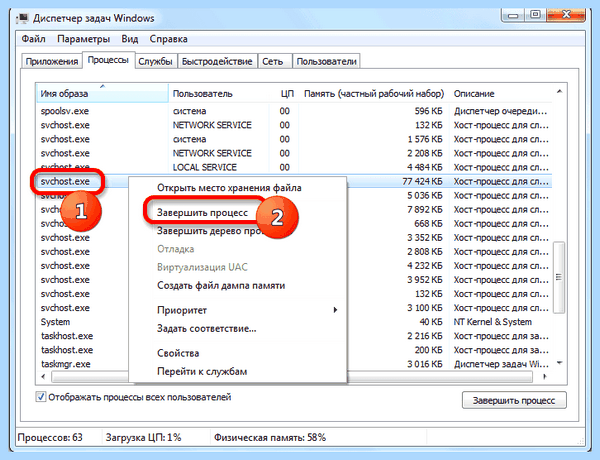The height and width of the screenshot is (460, 600).
Task: Click the 4 484 КБ memory cell
Action: click(425, 167)
